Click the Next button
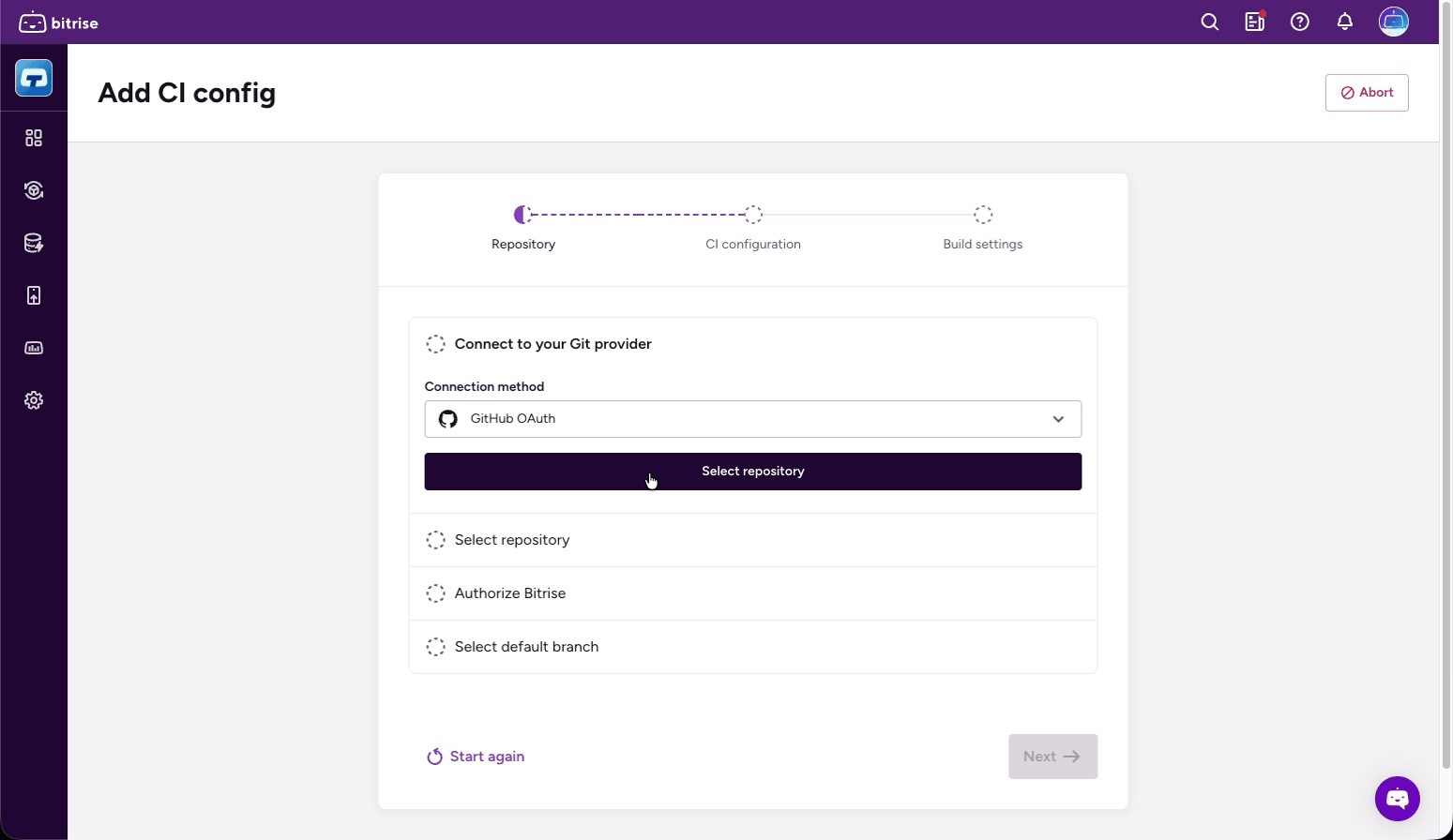 (x=1052, y=757)
